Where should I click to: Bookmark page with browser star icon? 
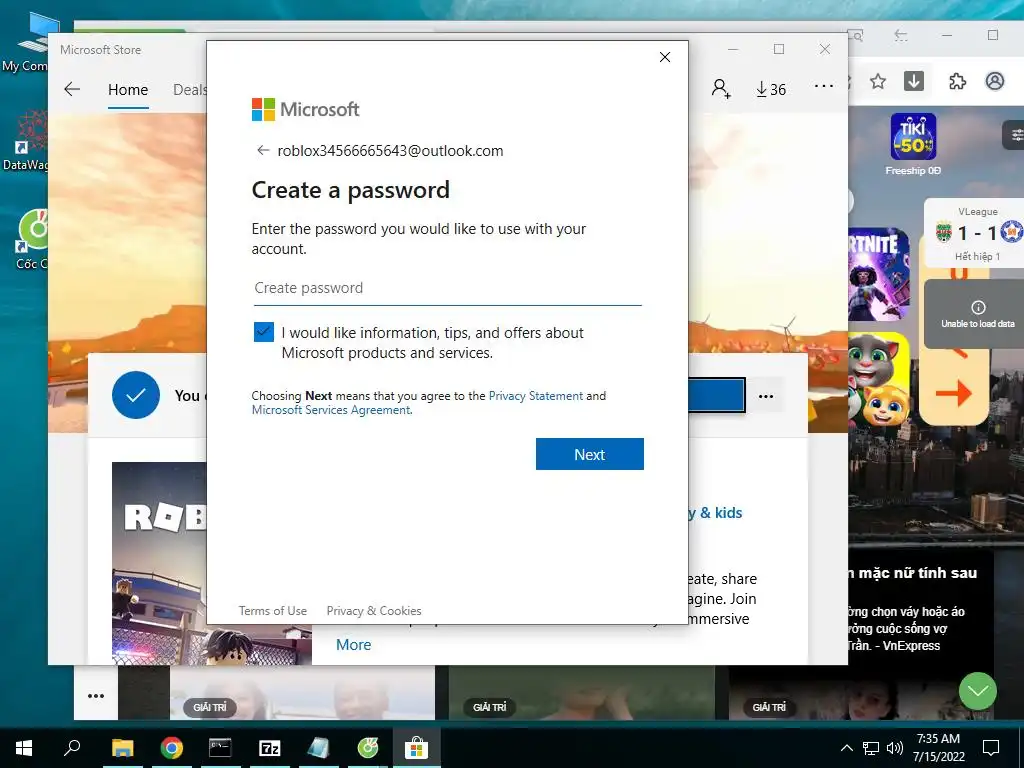[878, 81]
